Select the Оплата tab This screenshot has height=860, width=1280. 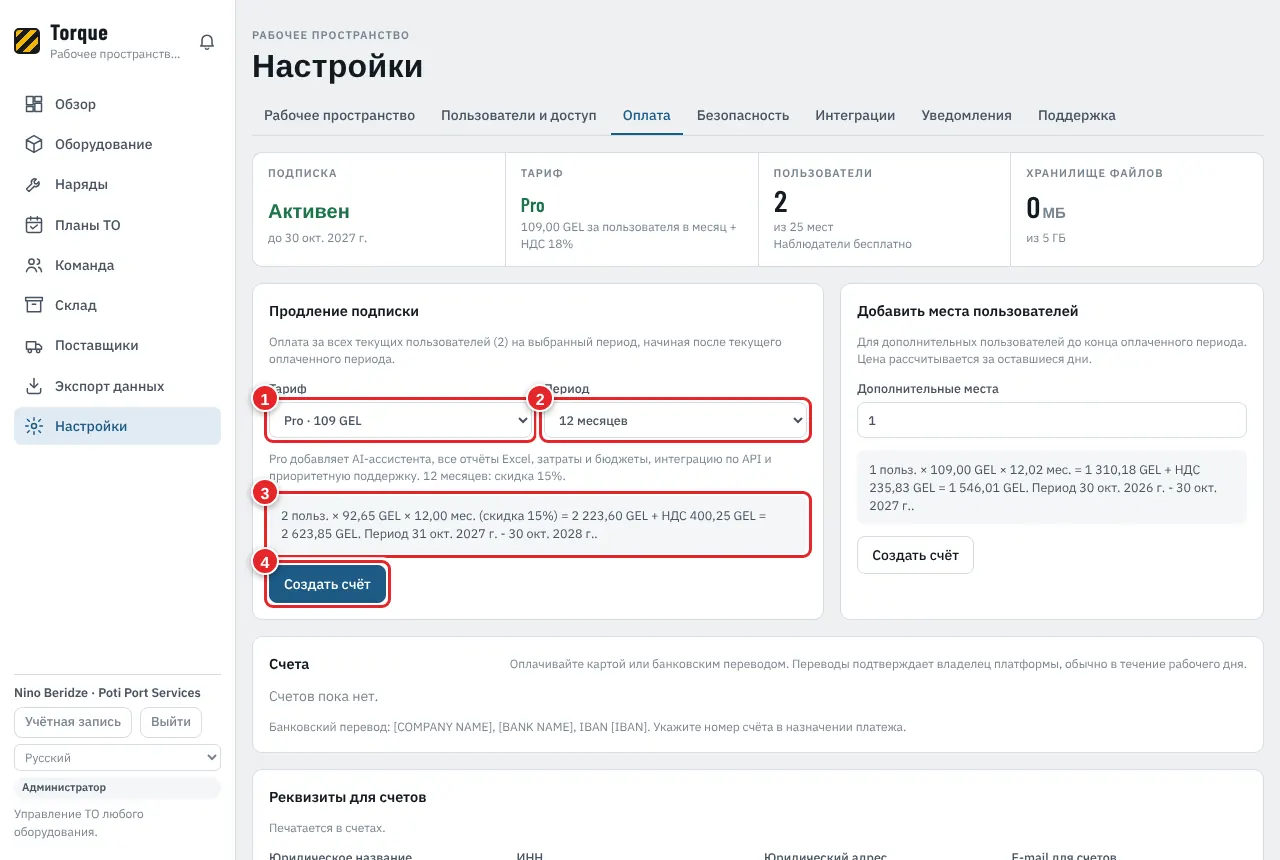click(x=646, y=115)
